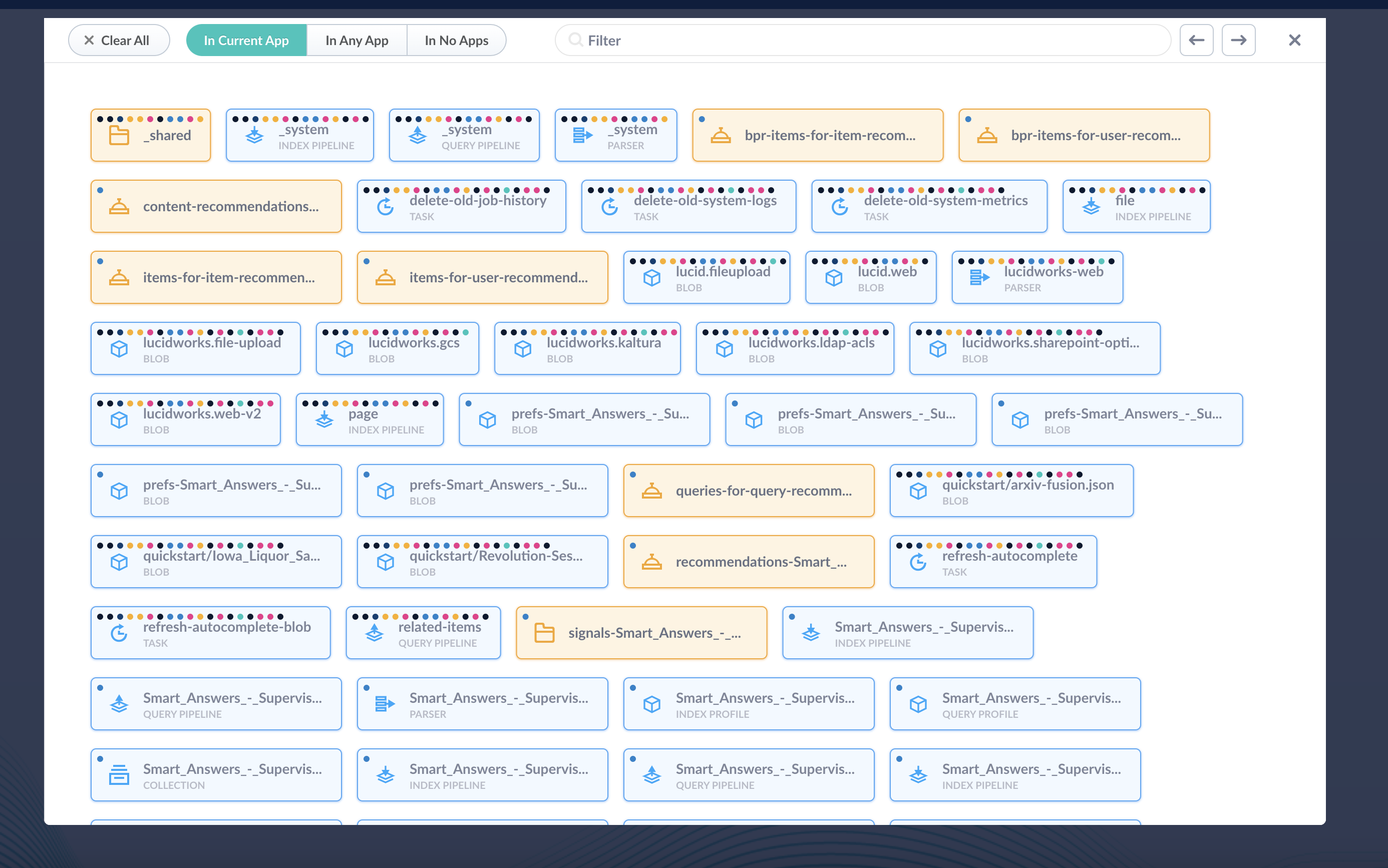Viewport: 1388px width, 868px height.
Task: Click the query pipeline icon on related-items
Action: (375, 633)
